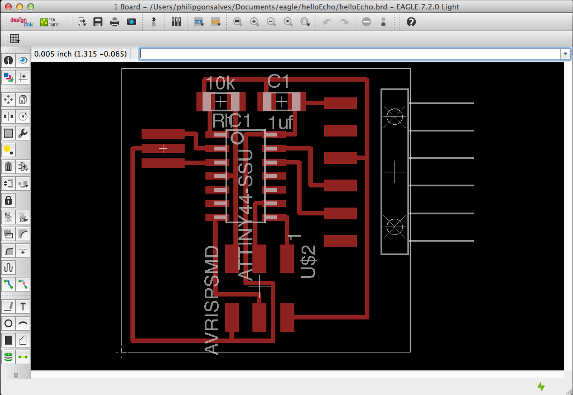Select the Delete trash tool
Viewport: 573px width, 395px height.
[8, 167]
